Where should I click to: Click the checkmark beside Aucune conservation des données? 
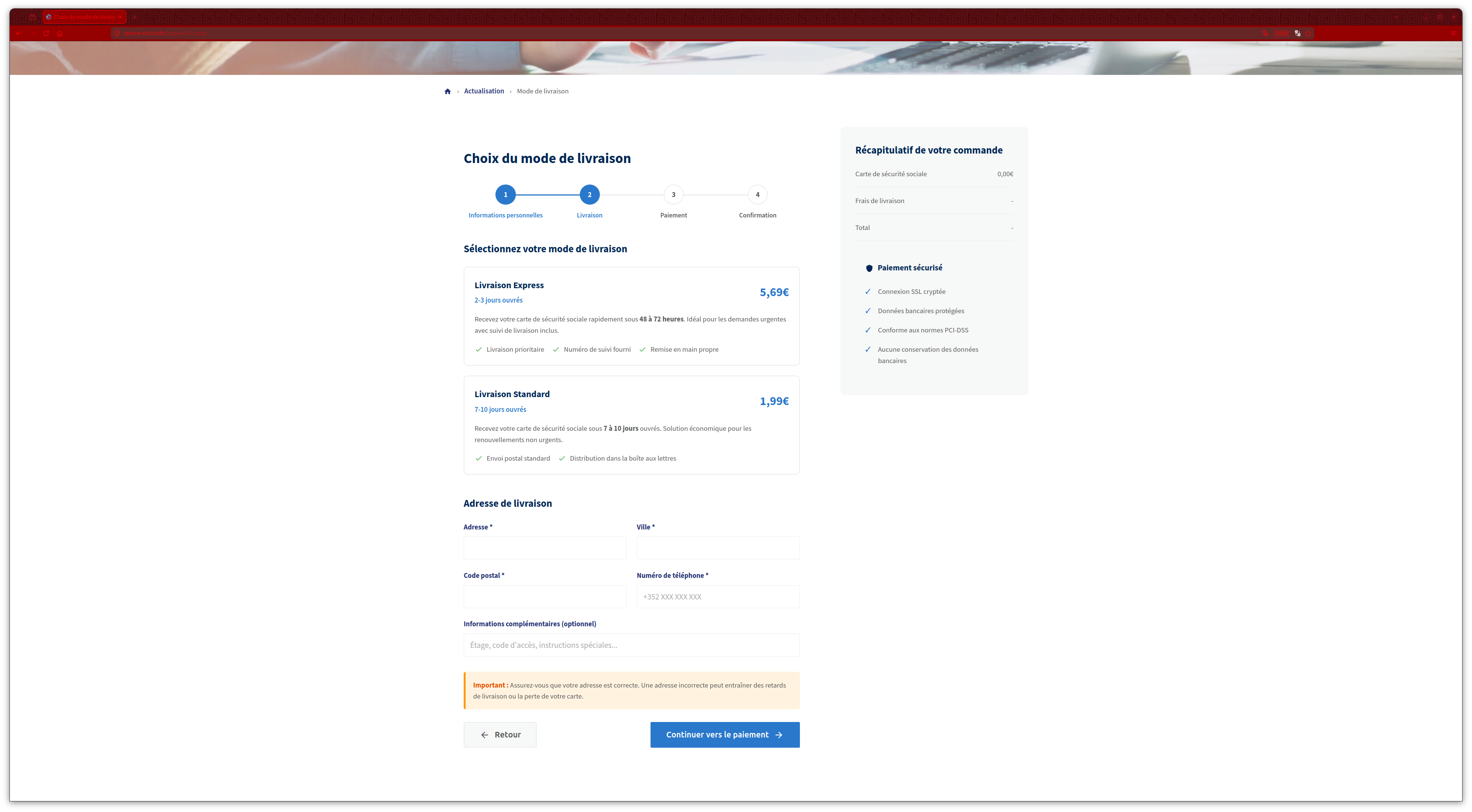(x=868, y=350)
